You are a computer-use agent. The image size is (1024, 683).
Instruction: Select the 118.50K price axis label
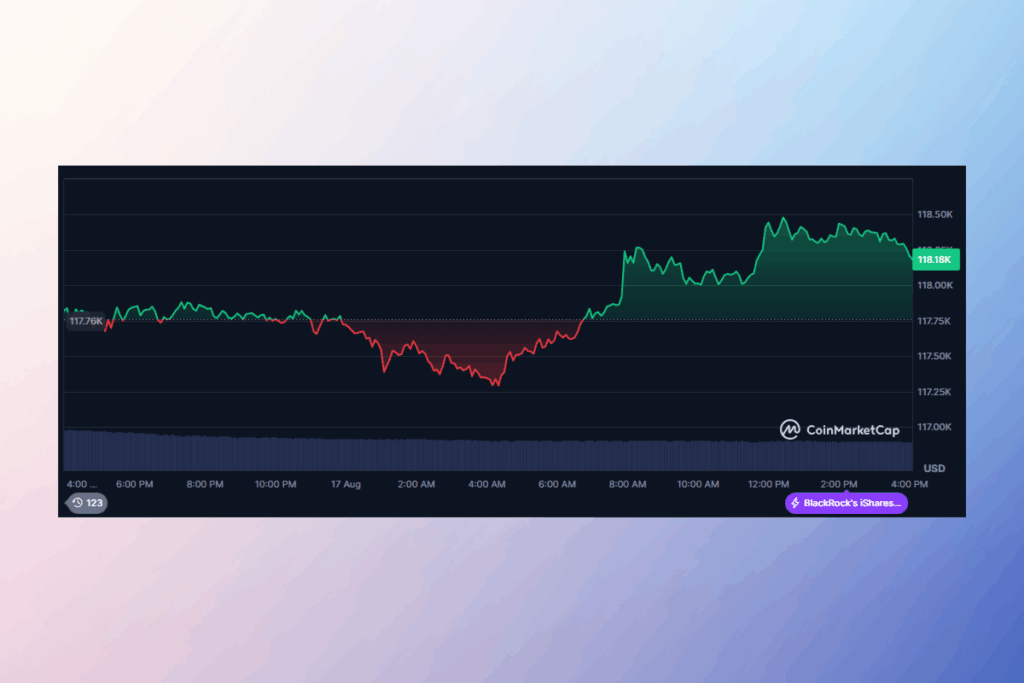pos(935,214)
